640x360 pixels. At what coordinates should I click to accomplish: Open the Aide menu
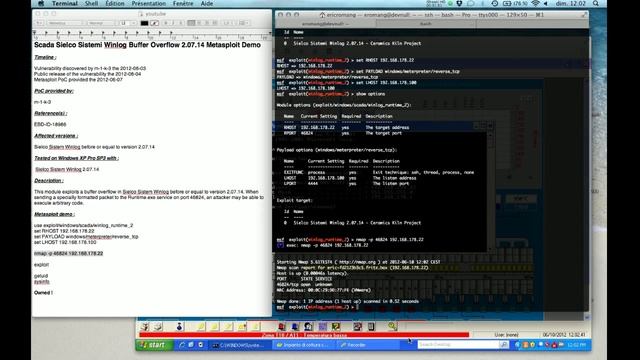point(207,3)
